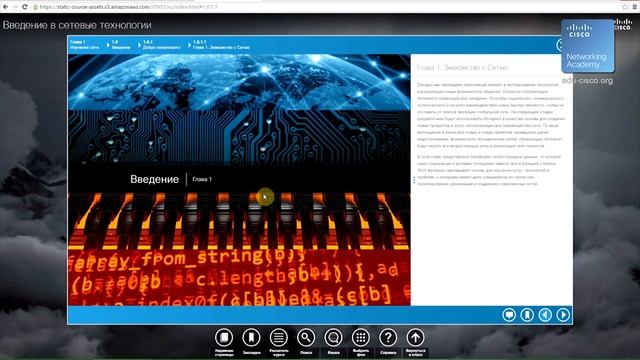The height and width of the screenshot is (360, 640).
Task: Click the choose background (Выбрать фон) grid icon
Action: (x=360, y=338)
